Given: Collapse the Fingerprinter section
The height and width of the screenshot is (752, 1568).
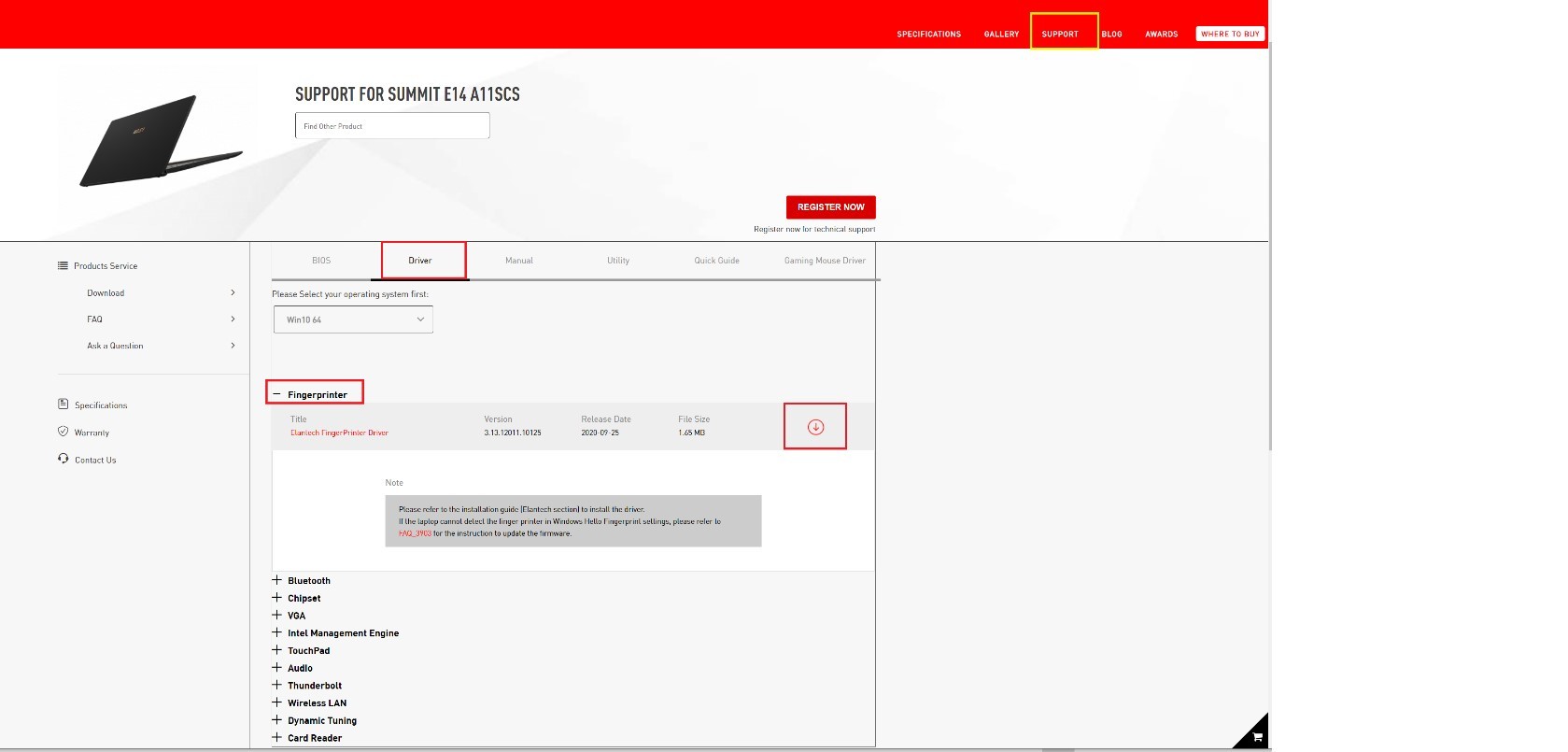Looking at the screenshot, I should (x=276, y=394).
